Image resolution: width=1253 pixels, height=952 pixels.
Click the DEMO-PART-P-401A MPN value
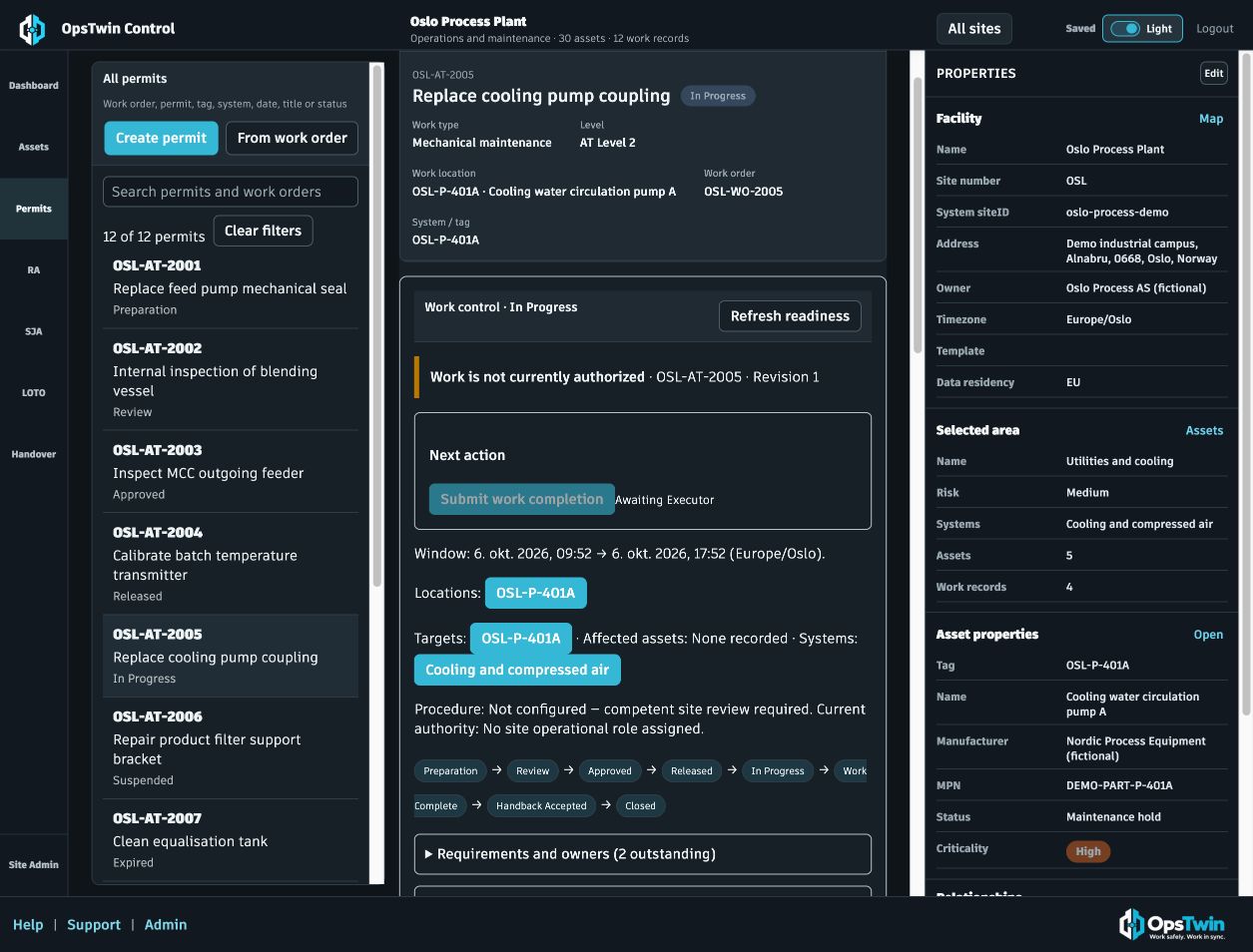[1119, 785]
